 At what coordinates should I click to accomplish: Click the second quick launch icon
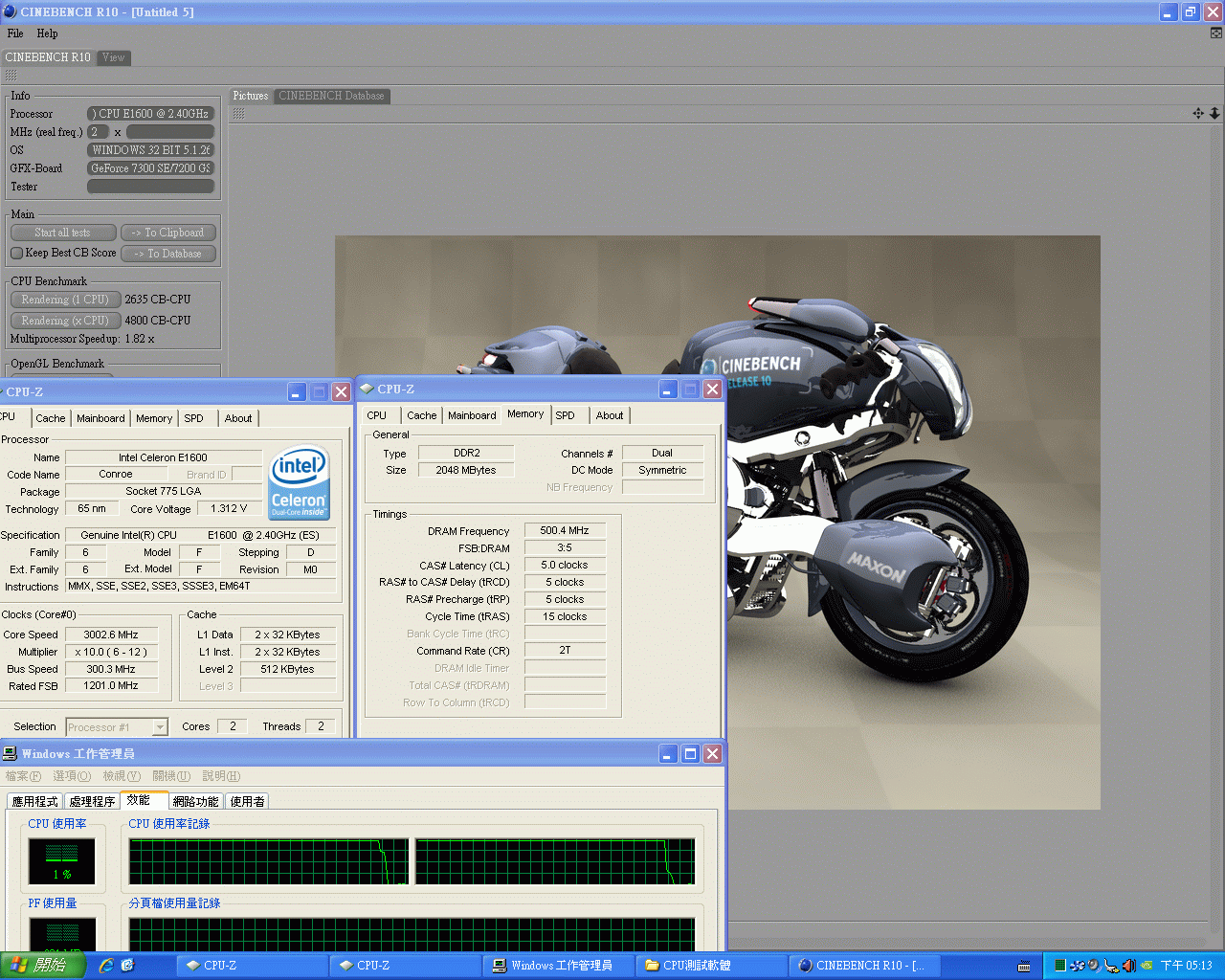[127, 966]
